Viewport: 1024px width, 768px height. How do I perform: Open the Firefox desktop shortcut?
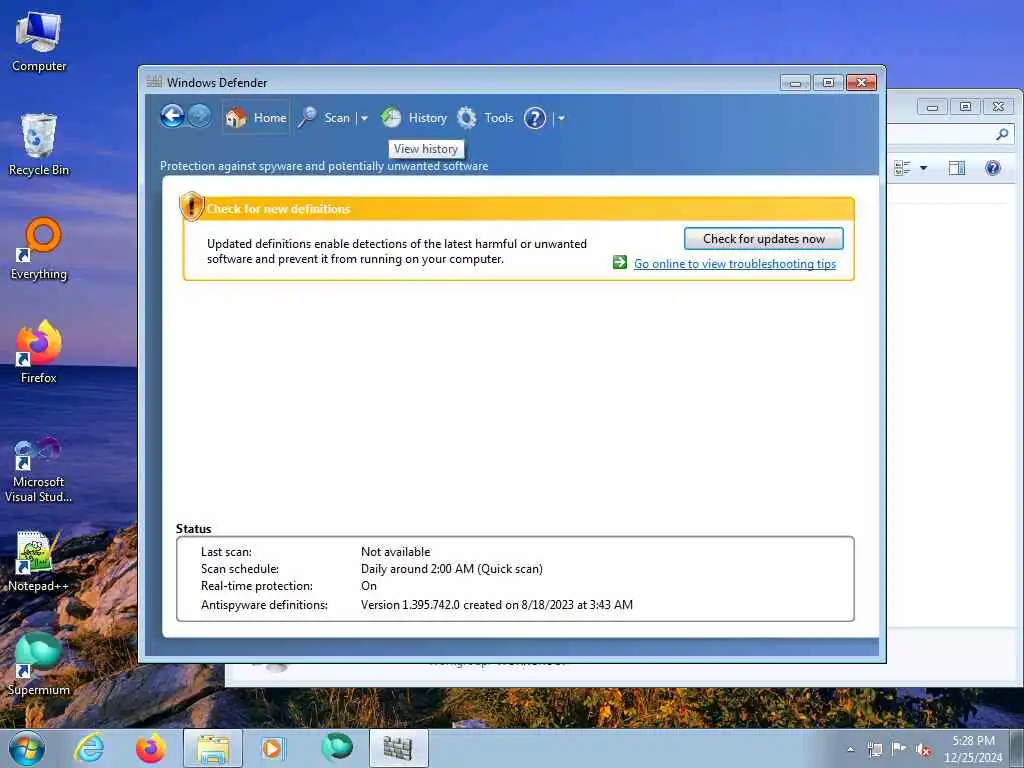[39, 353]
